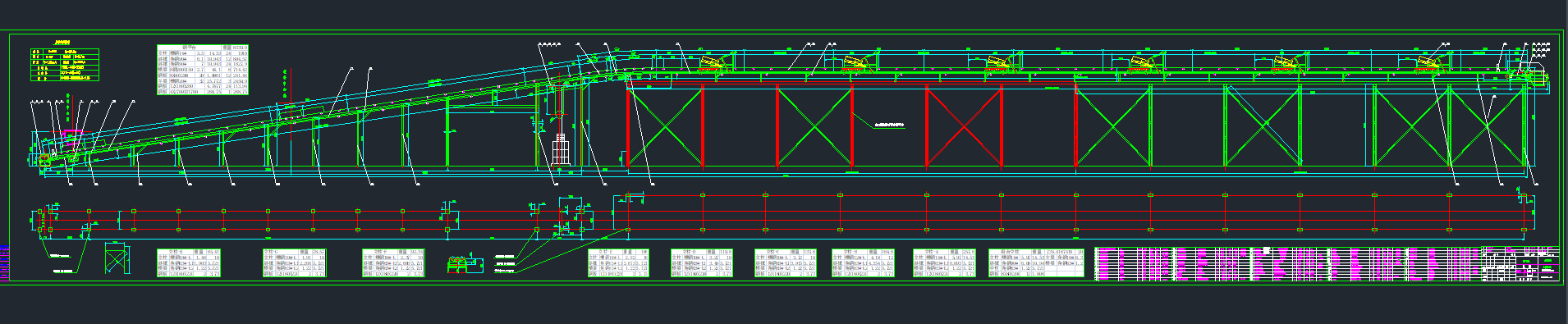This screenshot has height=324, width=1568.
Task: Click the drawing title block at bottom right
Action: [x=1521, y=263]
